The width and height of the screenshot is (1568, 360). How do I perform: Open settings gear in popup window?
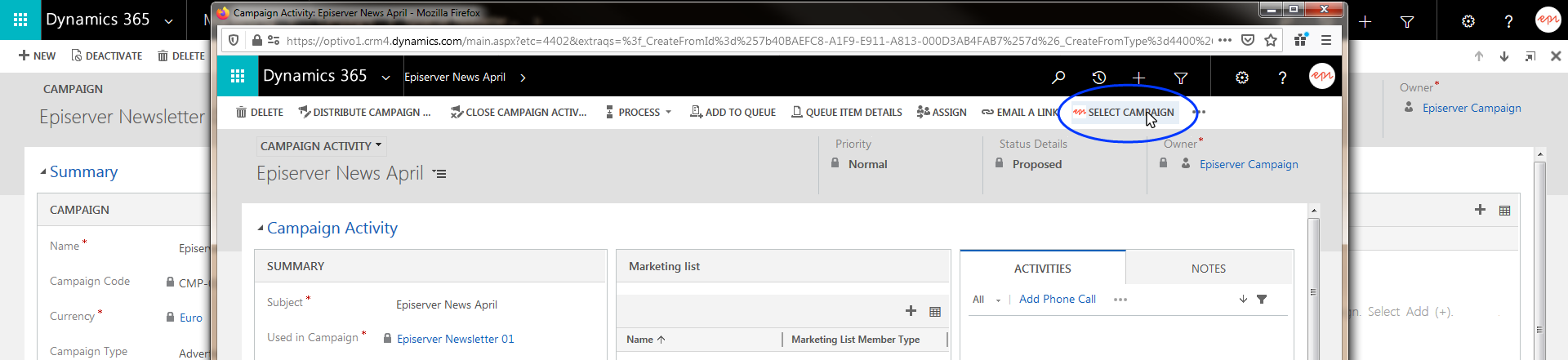1241,78
